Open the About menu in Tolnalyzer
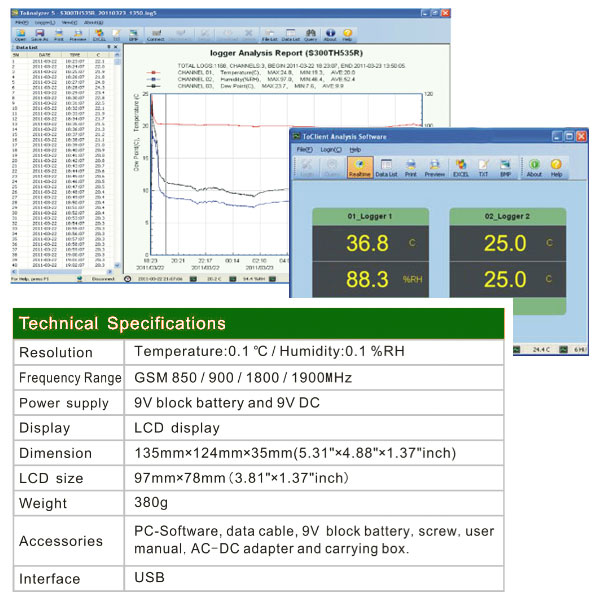 click(93, 23)
